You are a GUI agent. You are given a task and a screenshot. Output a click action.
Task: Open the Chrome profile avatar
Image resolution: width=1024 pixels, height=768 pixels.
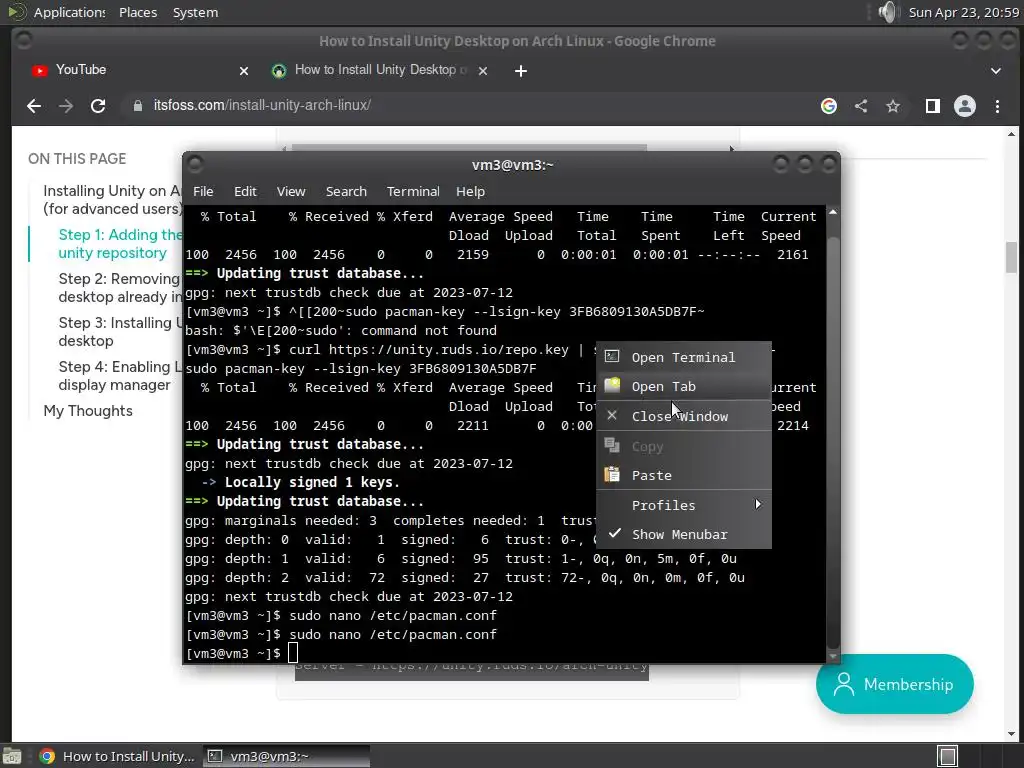pos(965,106)
